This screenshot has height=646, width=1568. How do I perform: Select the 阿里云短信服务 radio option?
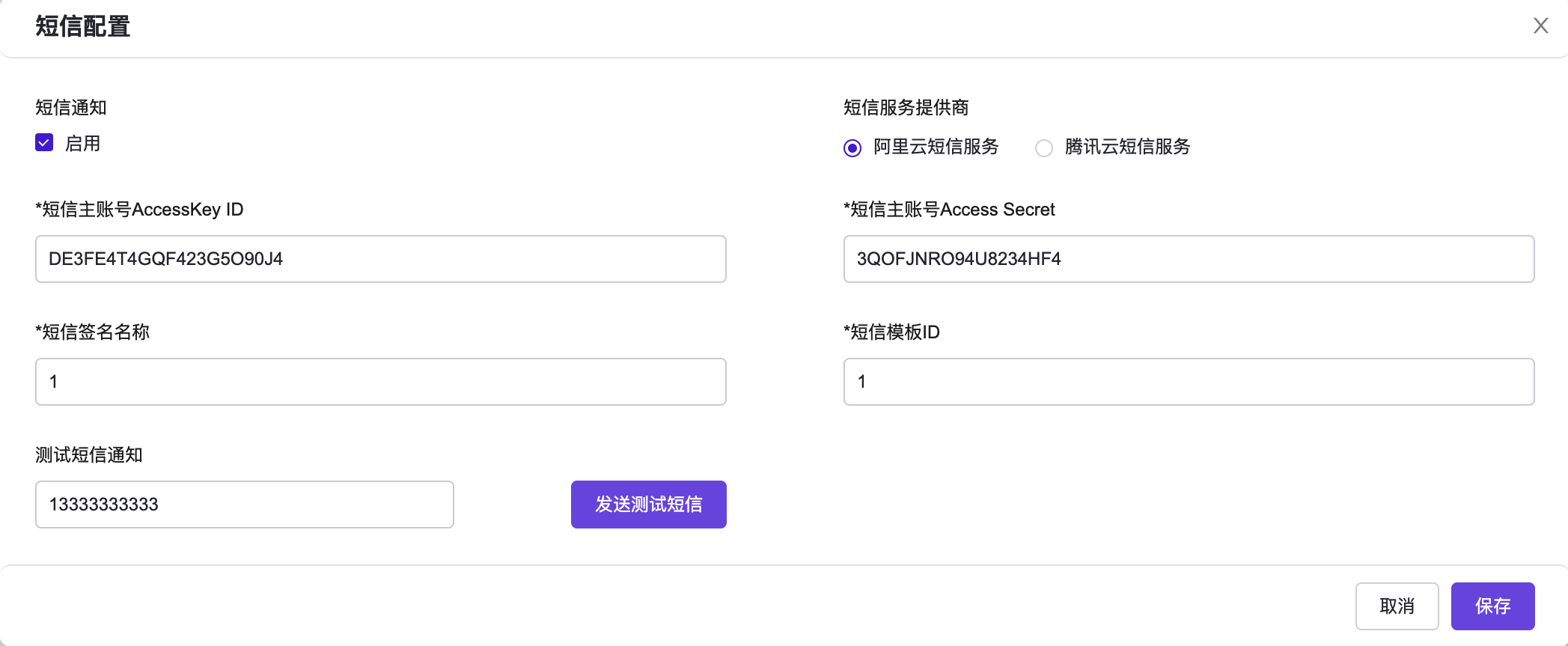(852, 148)
